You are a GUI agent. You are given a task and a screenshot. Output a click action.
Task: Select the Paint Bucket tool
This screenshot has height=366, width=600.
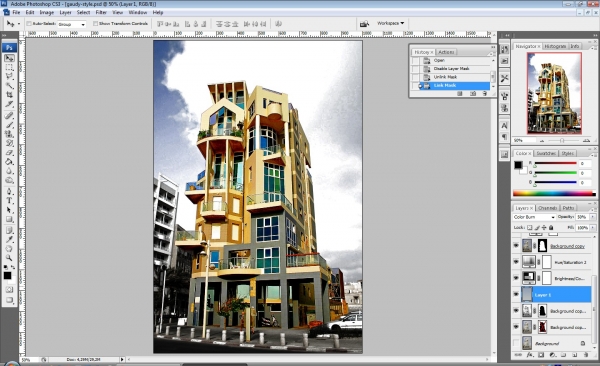(10, 161)
